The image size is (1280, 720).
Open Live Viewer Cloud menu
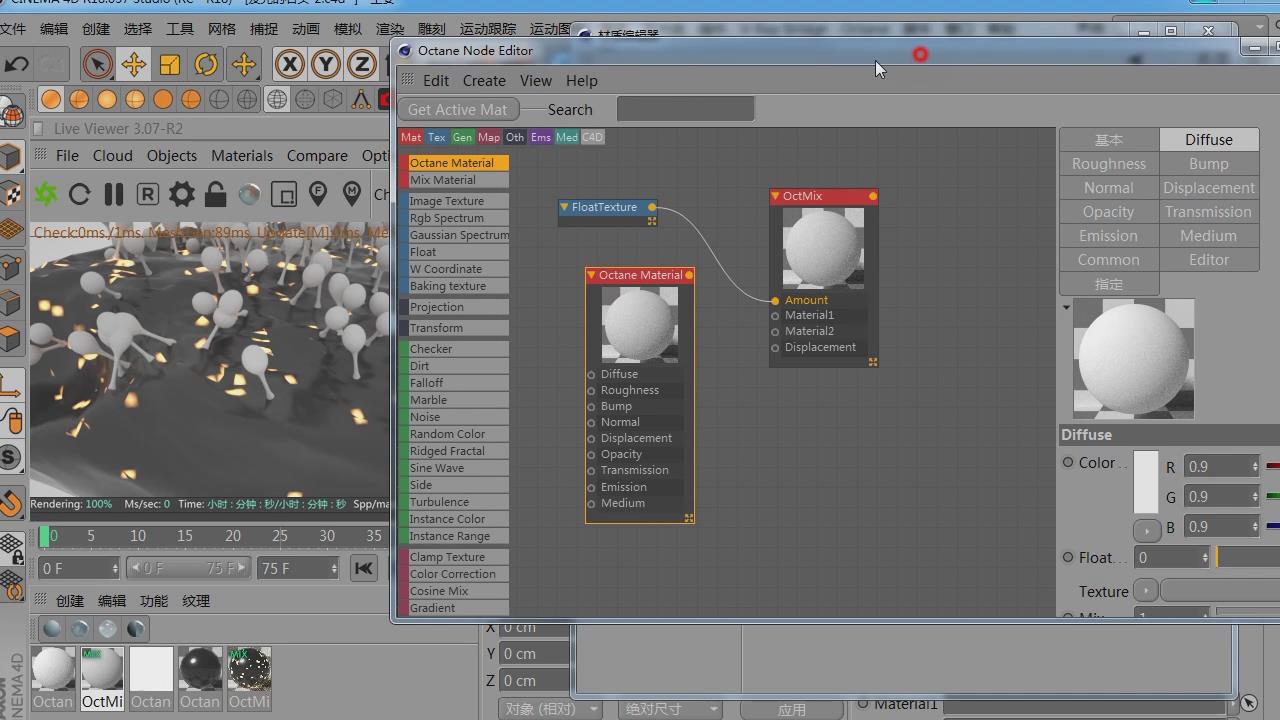tap(113, 156)
